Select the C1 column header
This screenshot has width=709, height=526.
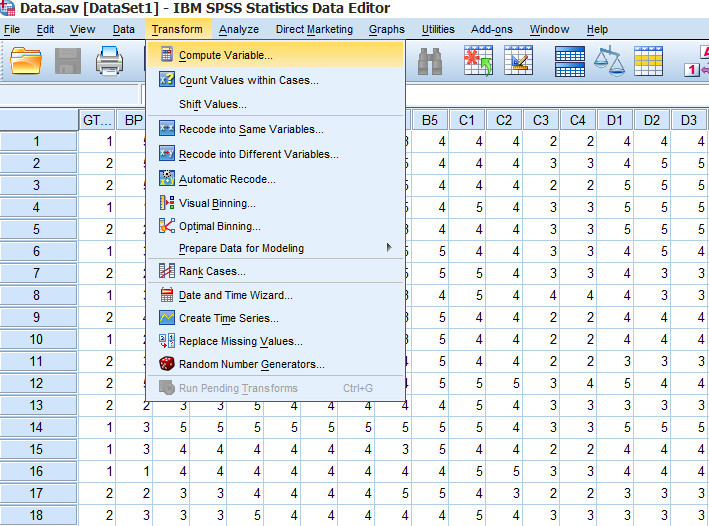pos(467,120)
